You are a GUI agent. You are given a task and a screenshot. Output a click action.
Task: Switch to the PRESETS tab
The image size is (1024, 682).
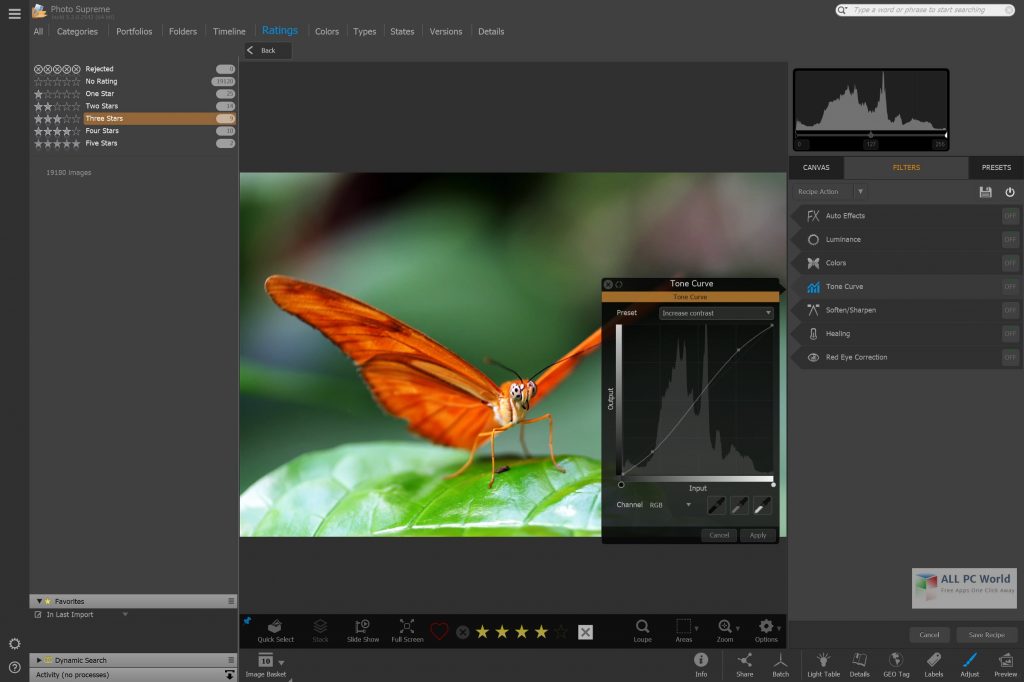point(996,167)
